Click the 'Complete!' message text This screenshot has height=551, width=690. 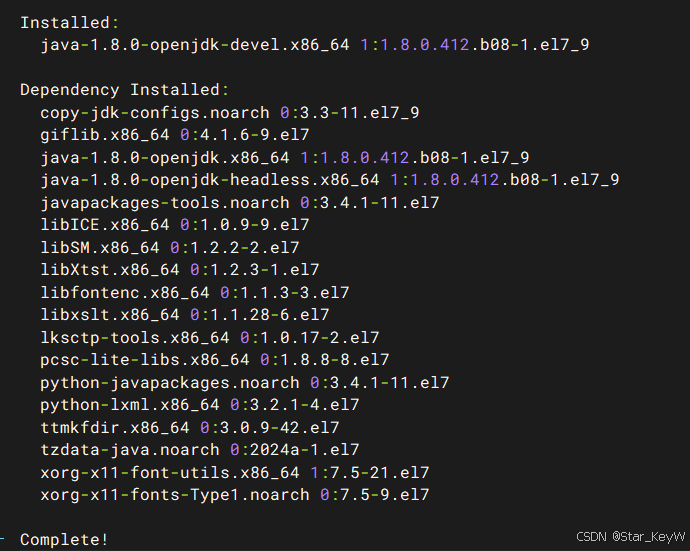[64, 540]
